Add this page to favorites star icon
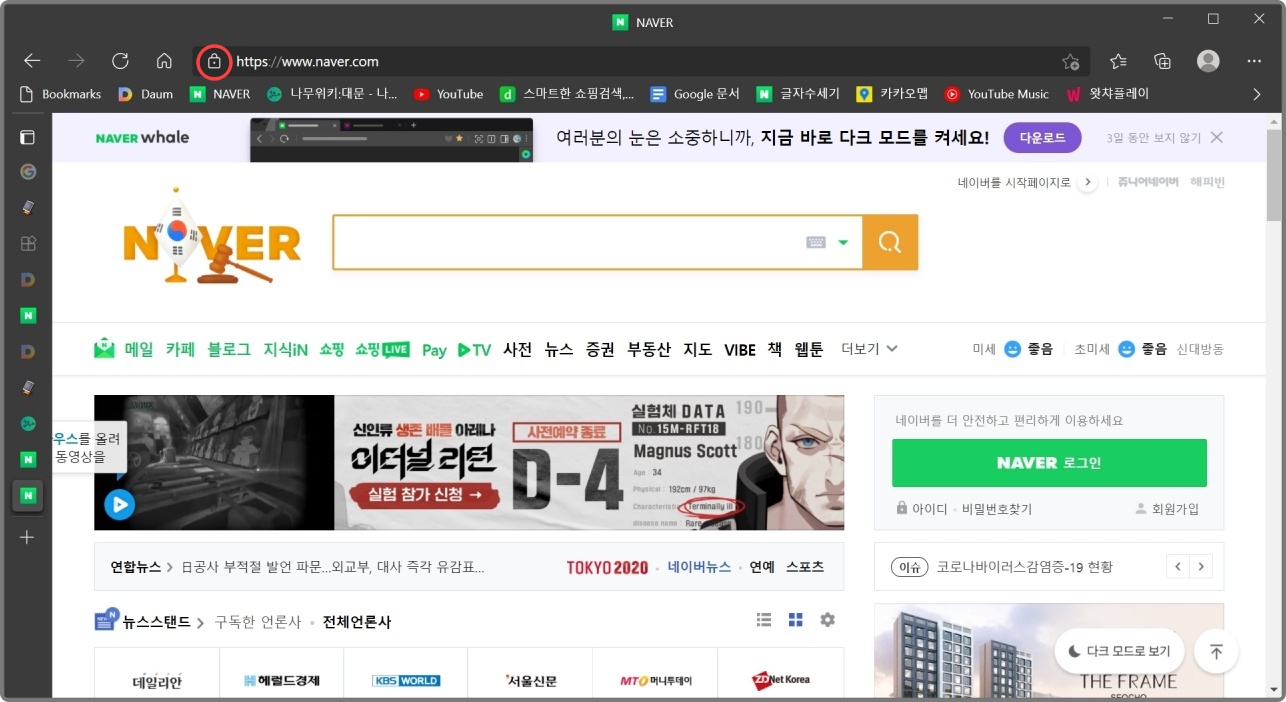The height and width of the screenshot is (702, 1286). pyautogui.click(x=1070, y=62)
